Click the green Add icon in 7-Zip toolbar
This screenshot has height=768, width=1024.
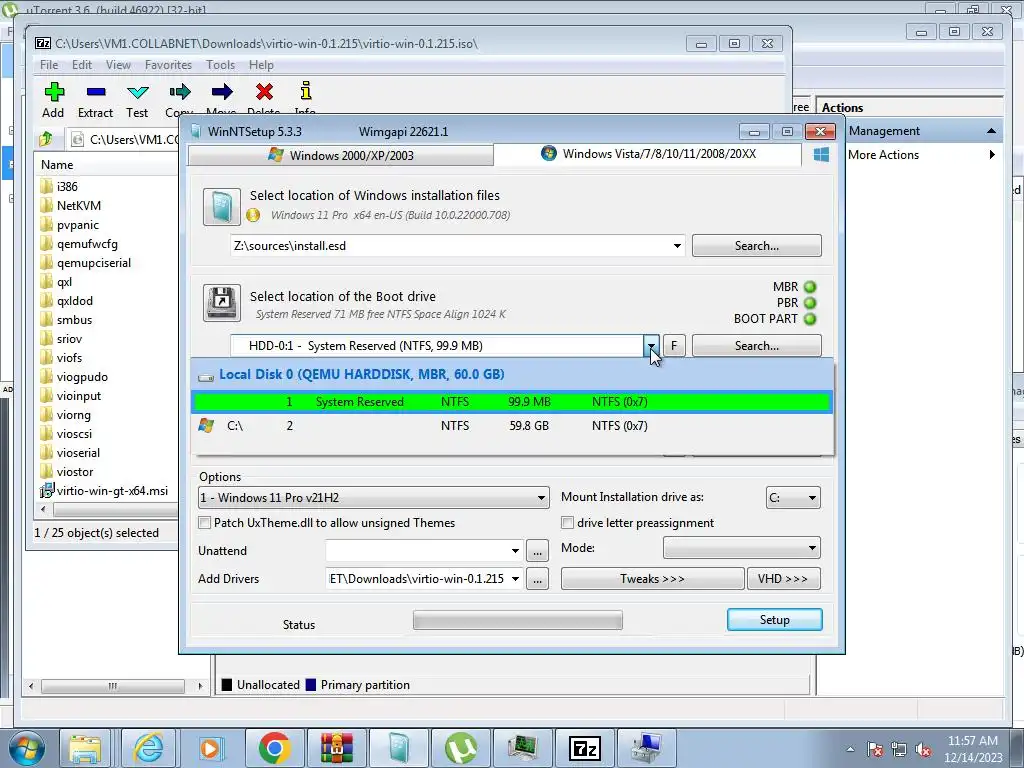tap(54, 92)
